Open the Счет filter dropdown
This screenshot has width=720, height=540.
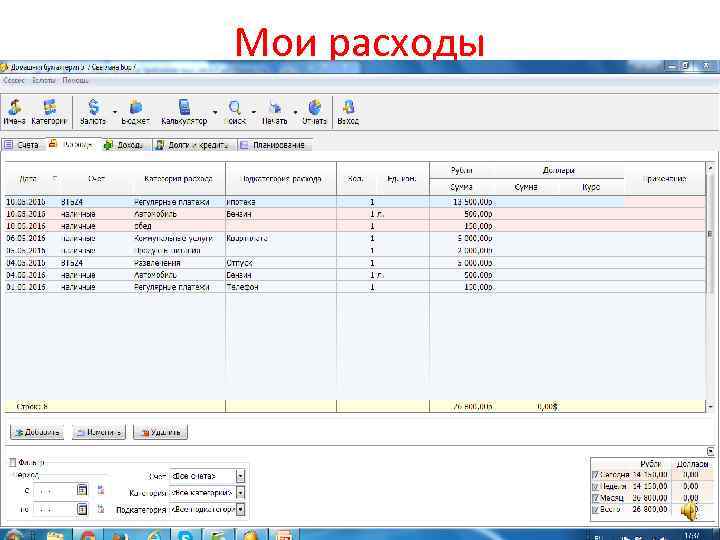240,476
